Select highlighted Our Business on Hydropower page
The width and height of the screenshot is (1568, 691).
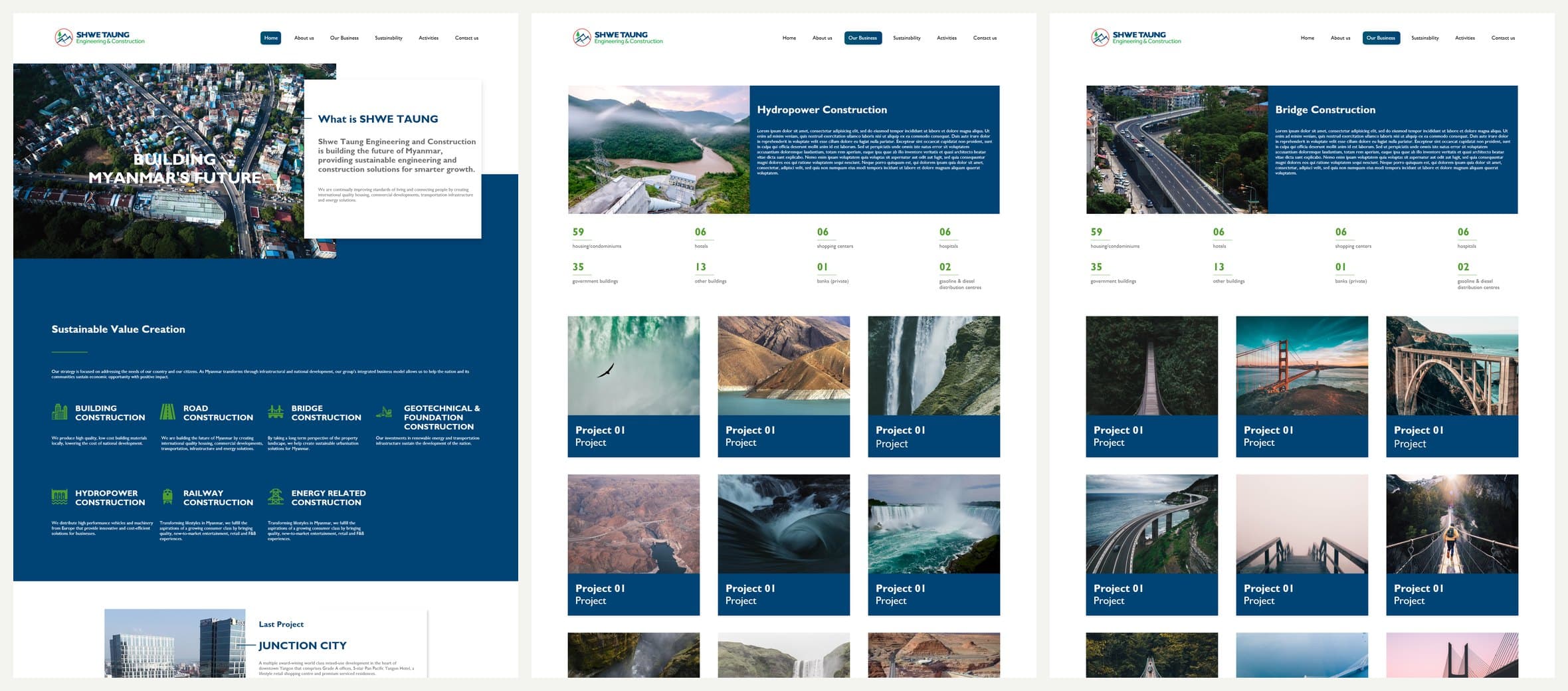[x=863, y=38]
